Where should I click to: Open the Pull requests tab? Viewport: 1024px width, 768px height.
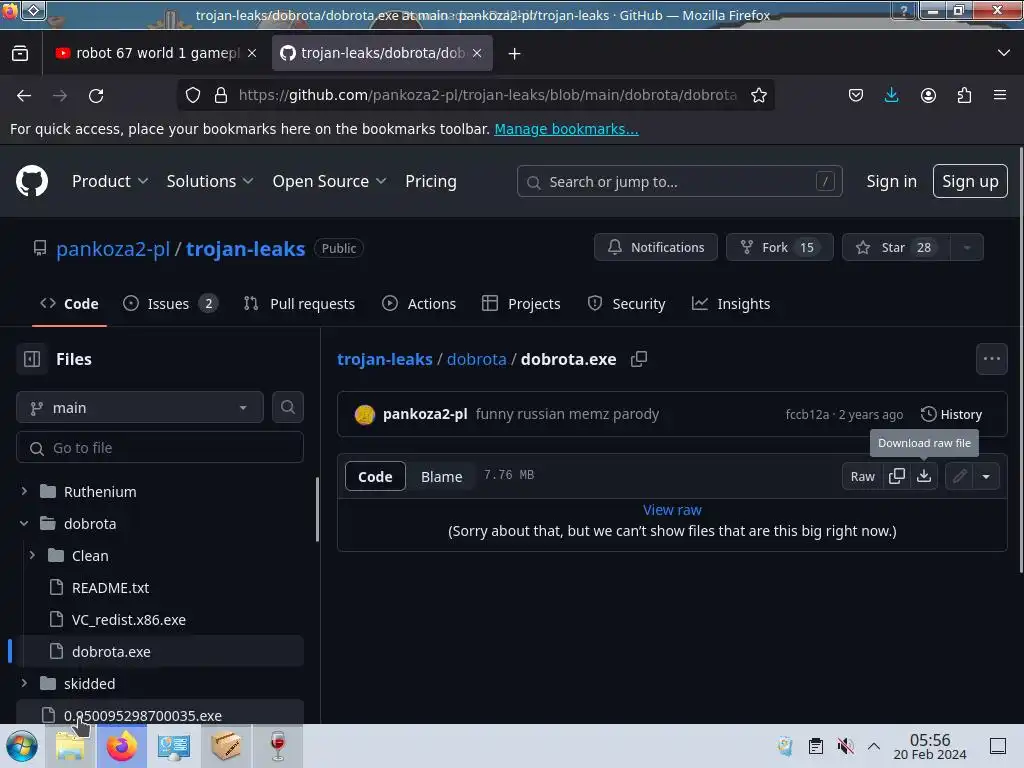click(x=299, y=304)
